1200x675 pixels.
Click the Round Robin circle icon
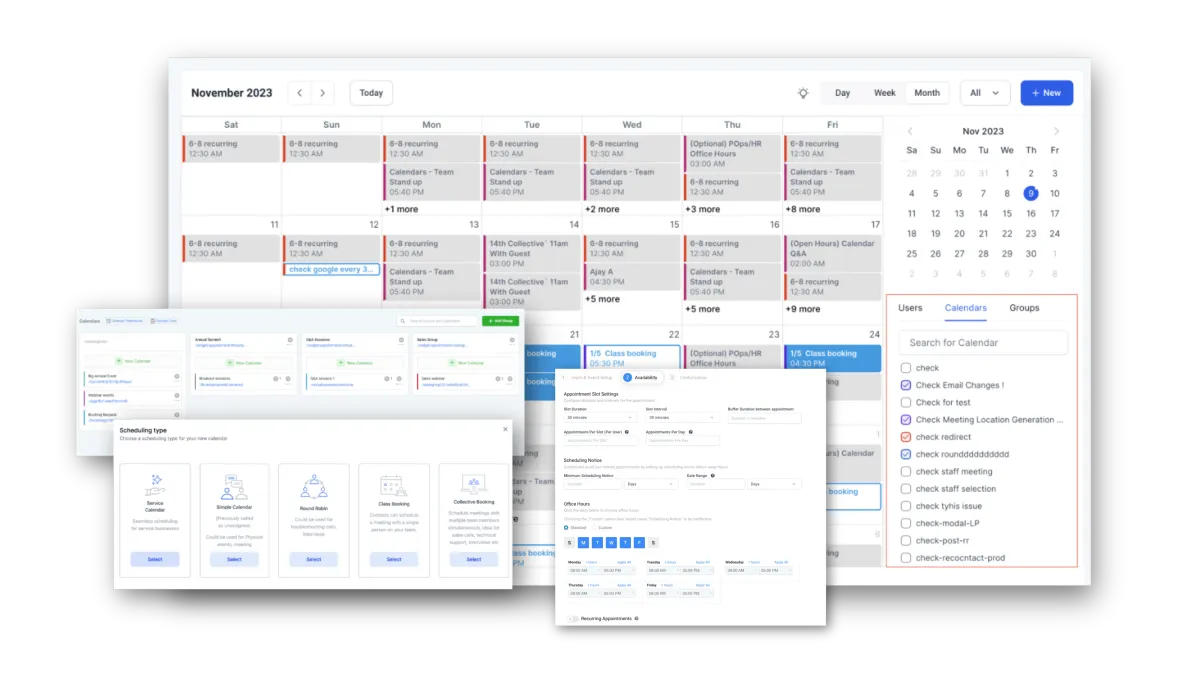point(314,485)
